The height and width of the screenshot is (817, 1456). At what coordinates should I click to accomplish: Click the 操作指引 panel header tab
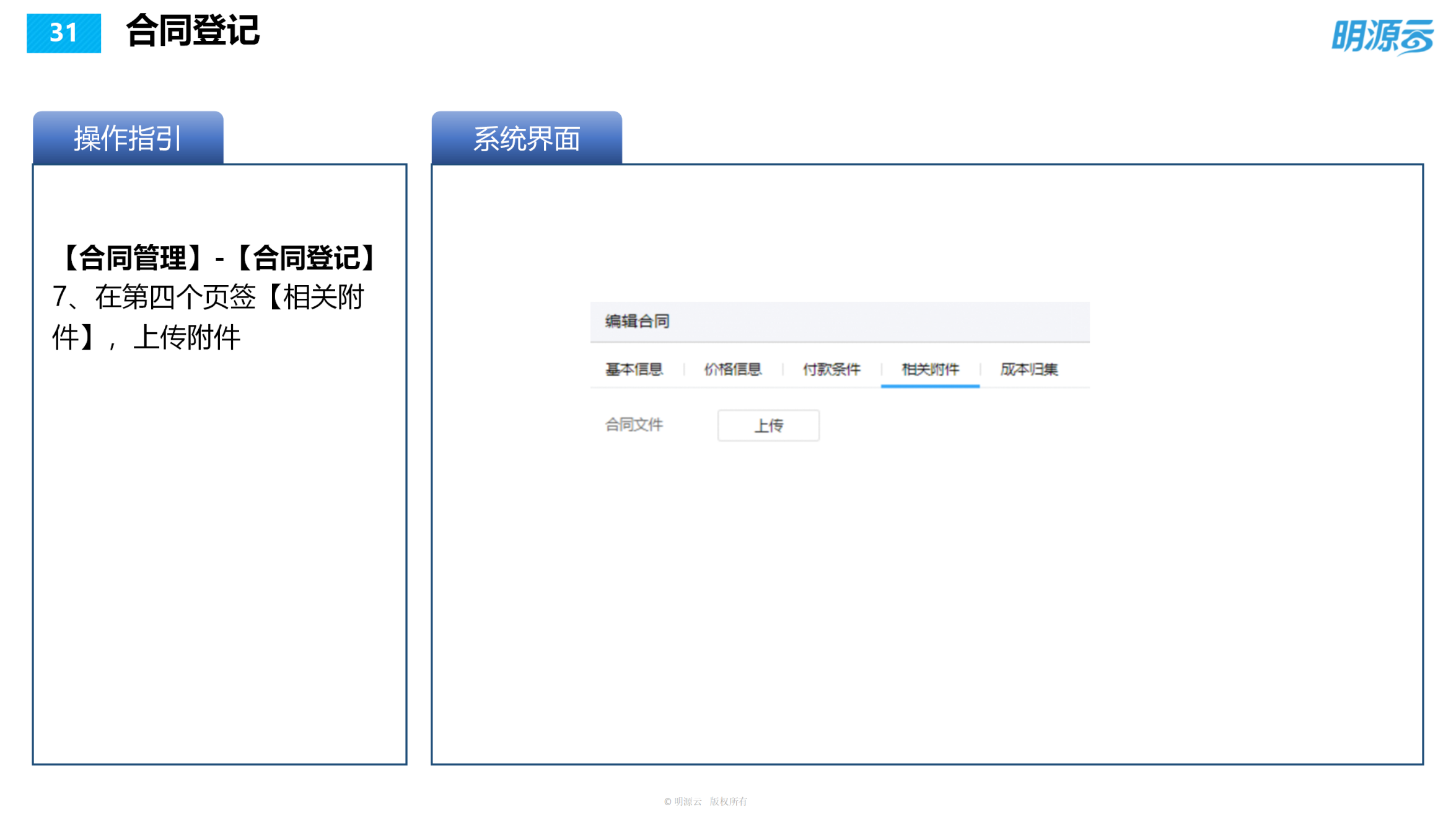point(126,138)
